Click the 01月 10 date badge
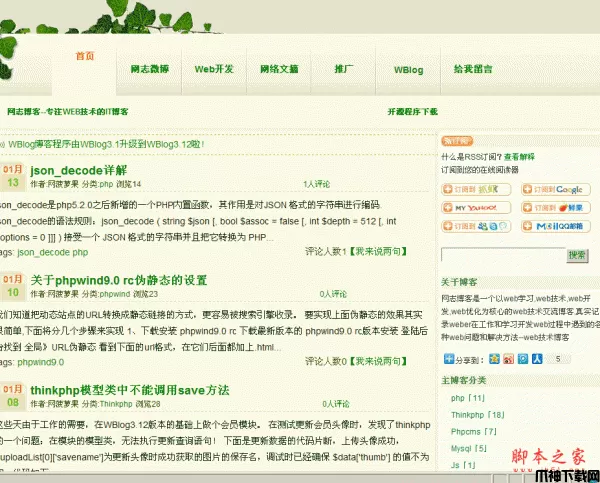This screenshot has width=600, height=483. (x=13, y=286)
